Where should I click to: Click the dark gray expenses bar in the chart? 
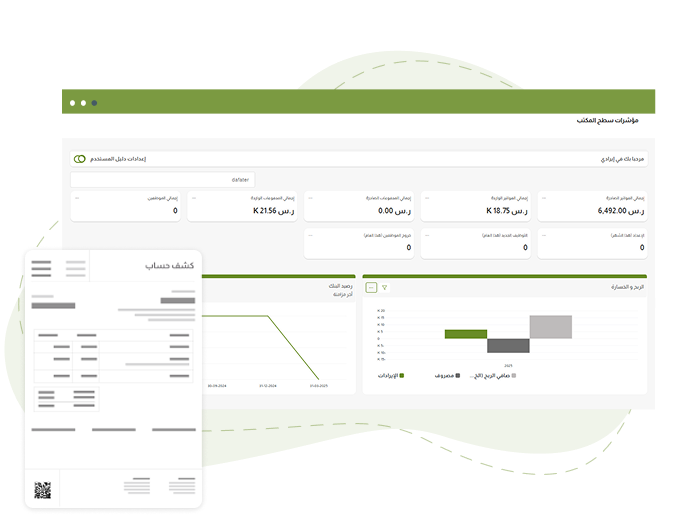[508, 346]
